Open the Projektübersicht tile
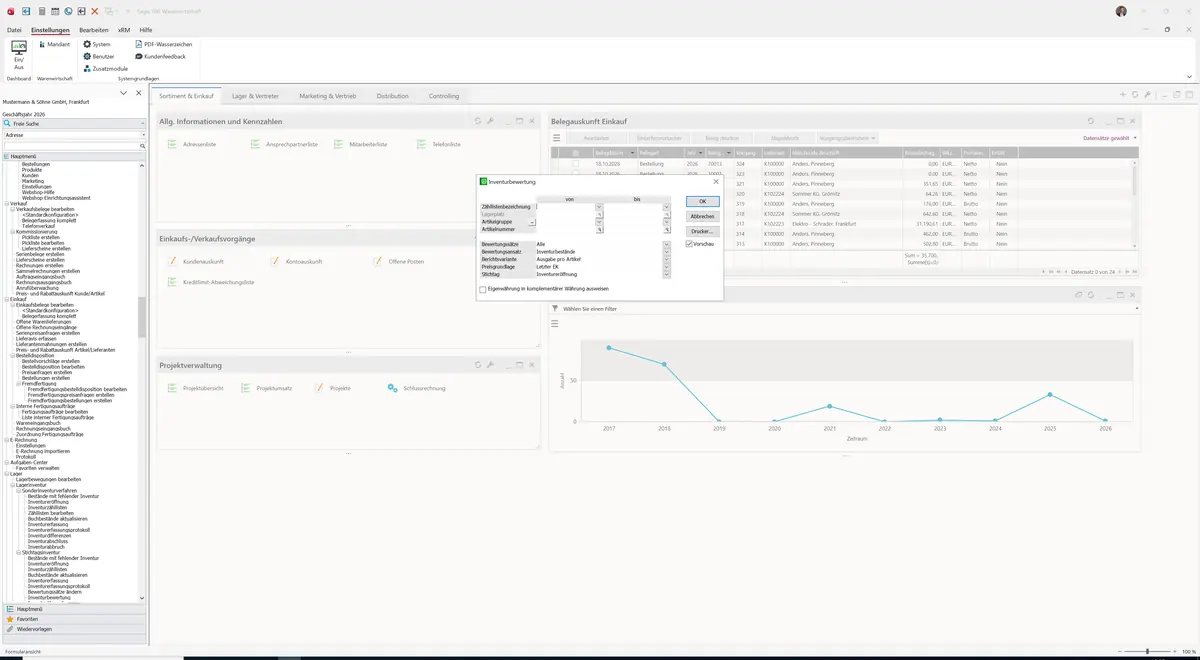This screenshot has width=1200, height=660. tap(195, 388)
